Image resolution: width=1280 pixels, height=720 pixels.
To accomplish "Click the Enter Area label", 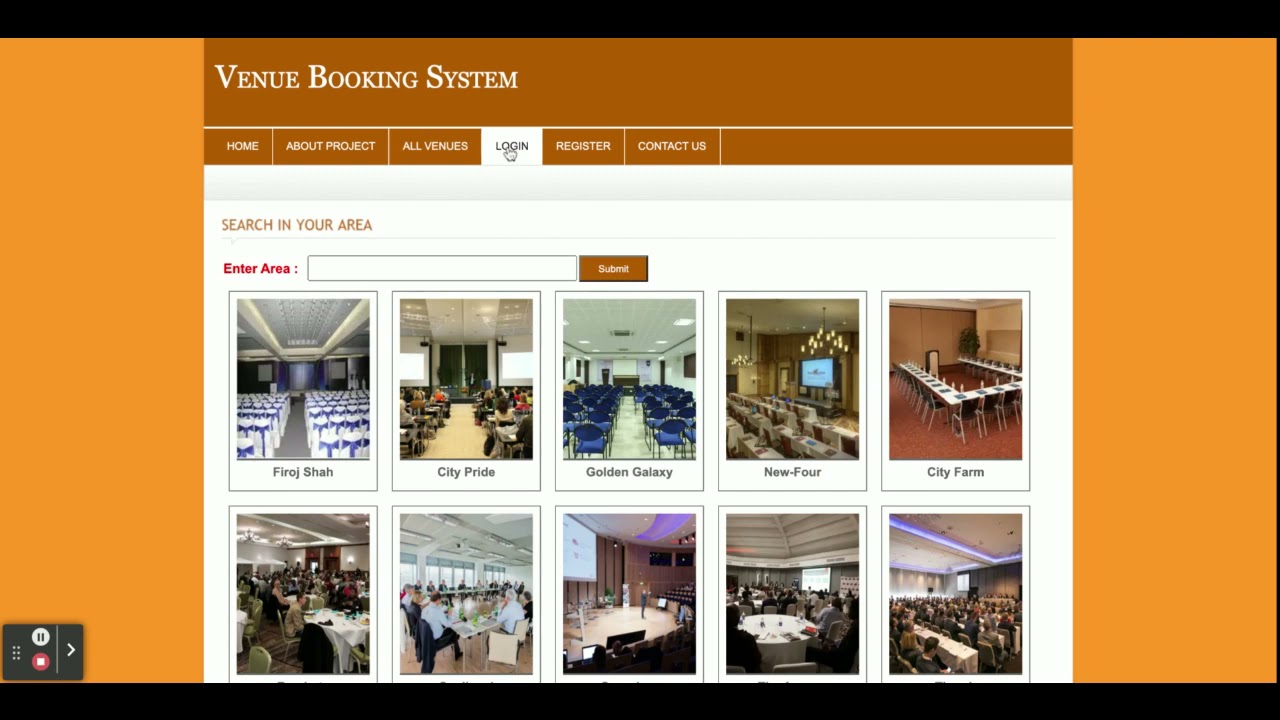I will click(260, 268).
